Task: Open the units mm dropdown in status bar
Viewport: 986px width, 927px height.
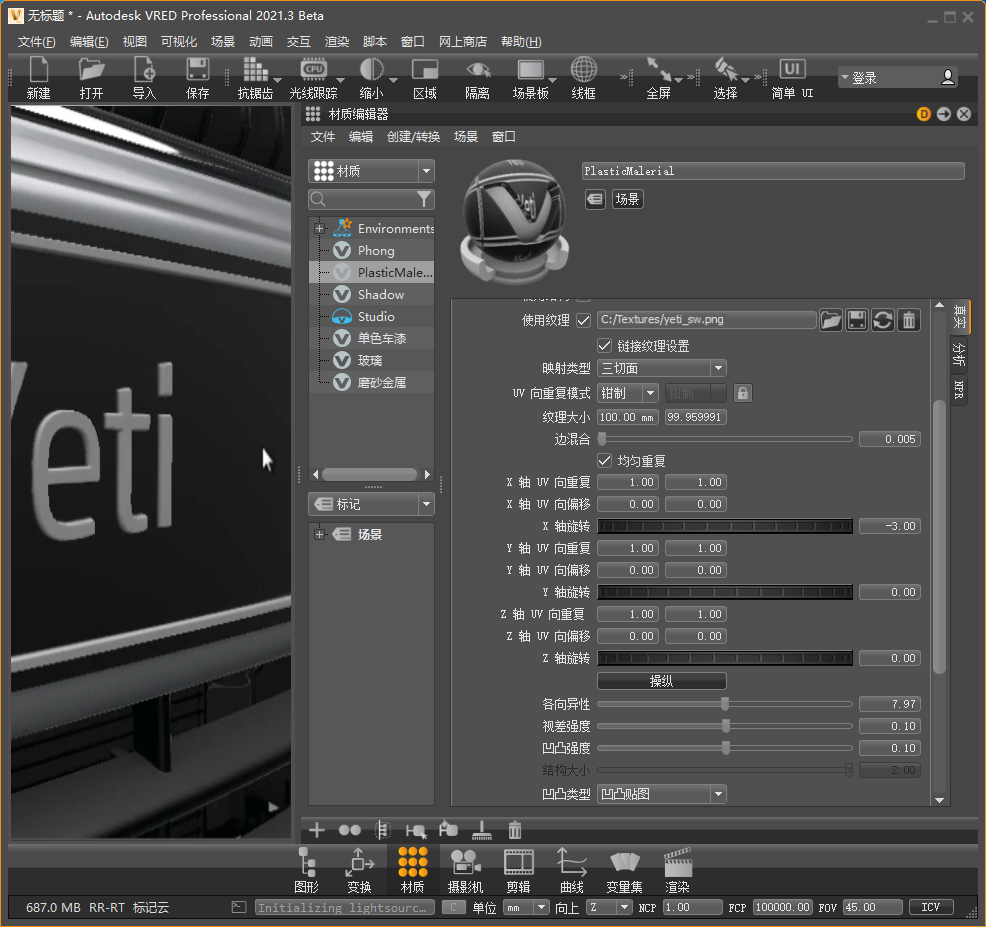Action: (527, 908)
